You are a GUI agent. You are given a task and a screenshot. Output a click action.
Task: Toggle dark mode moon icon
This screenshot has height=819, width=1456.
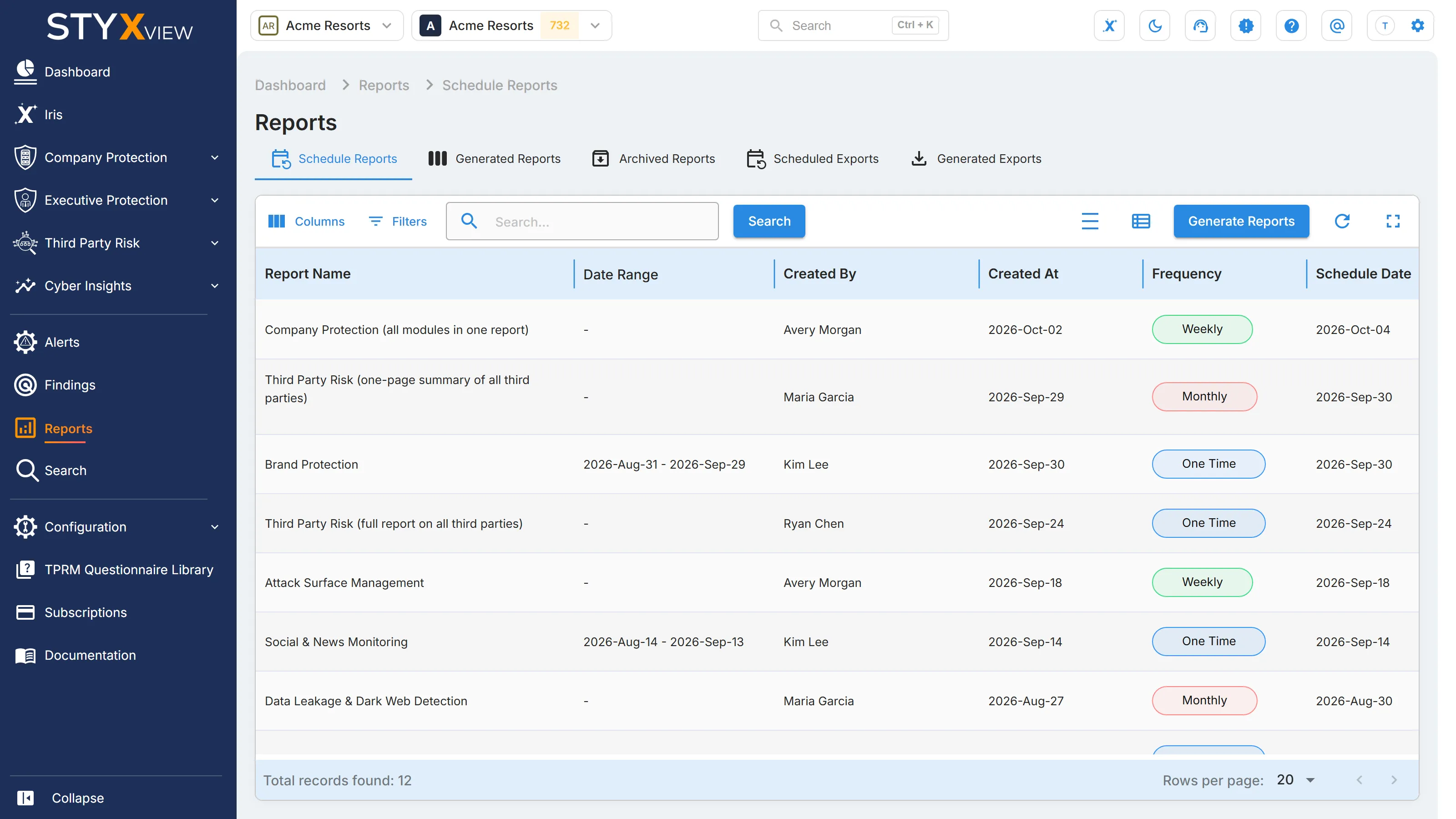click(x=1155, y=25)
